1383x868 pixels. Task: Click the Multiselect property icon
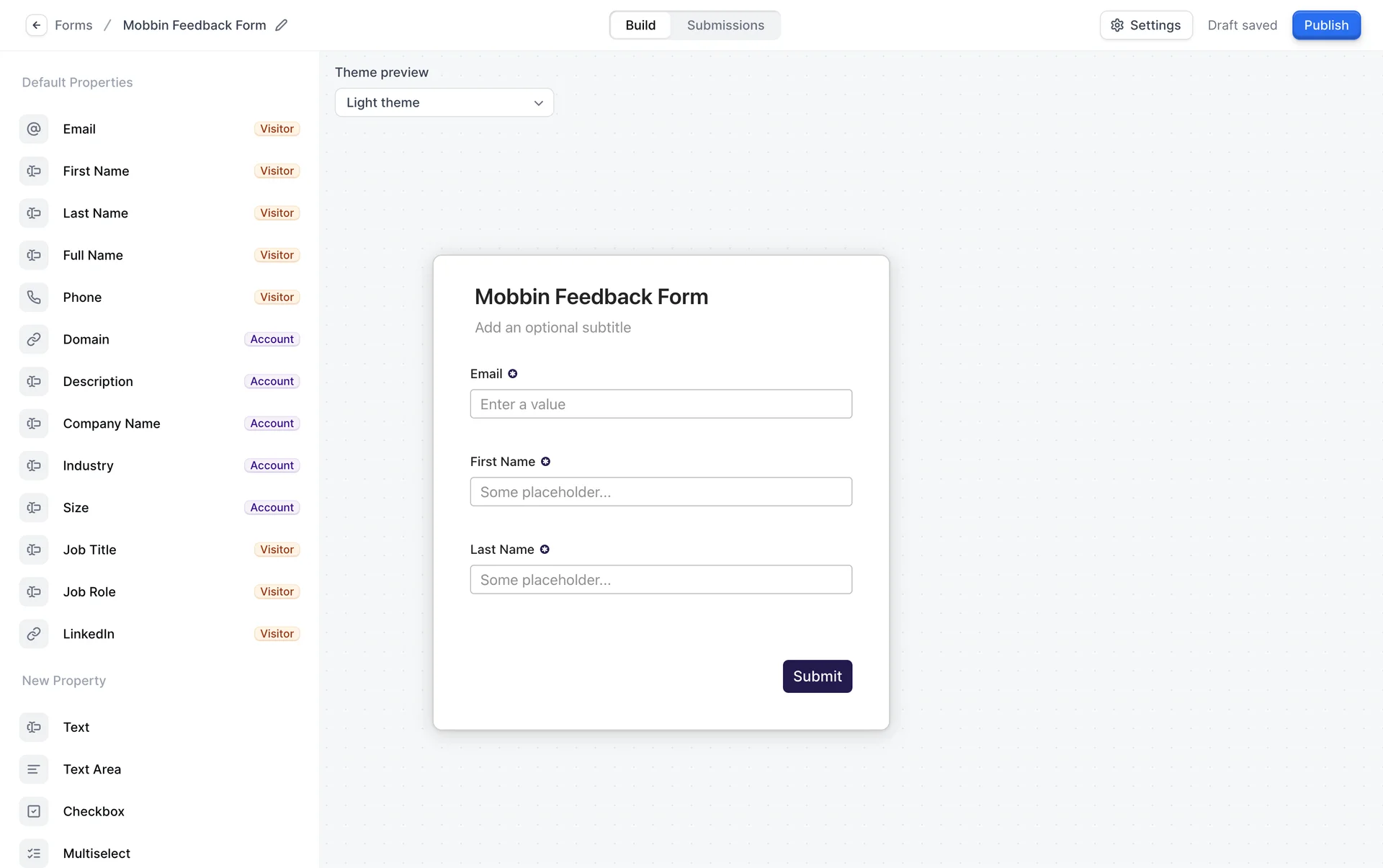(34, 854)
